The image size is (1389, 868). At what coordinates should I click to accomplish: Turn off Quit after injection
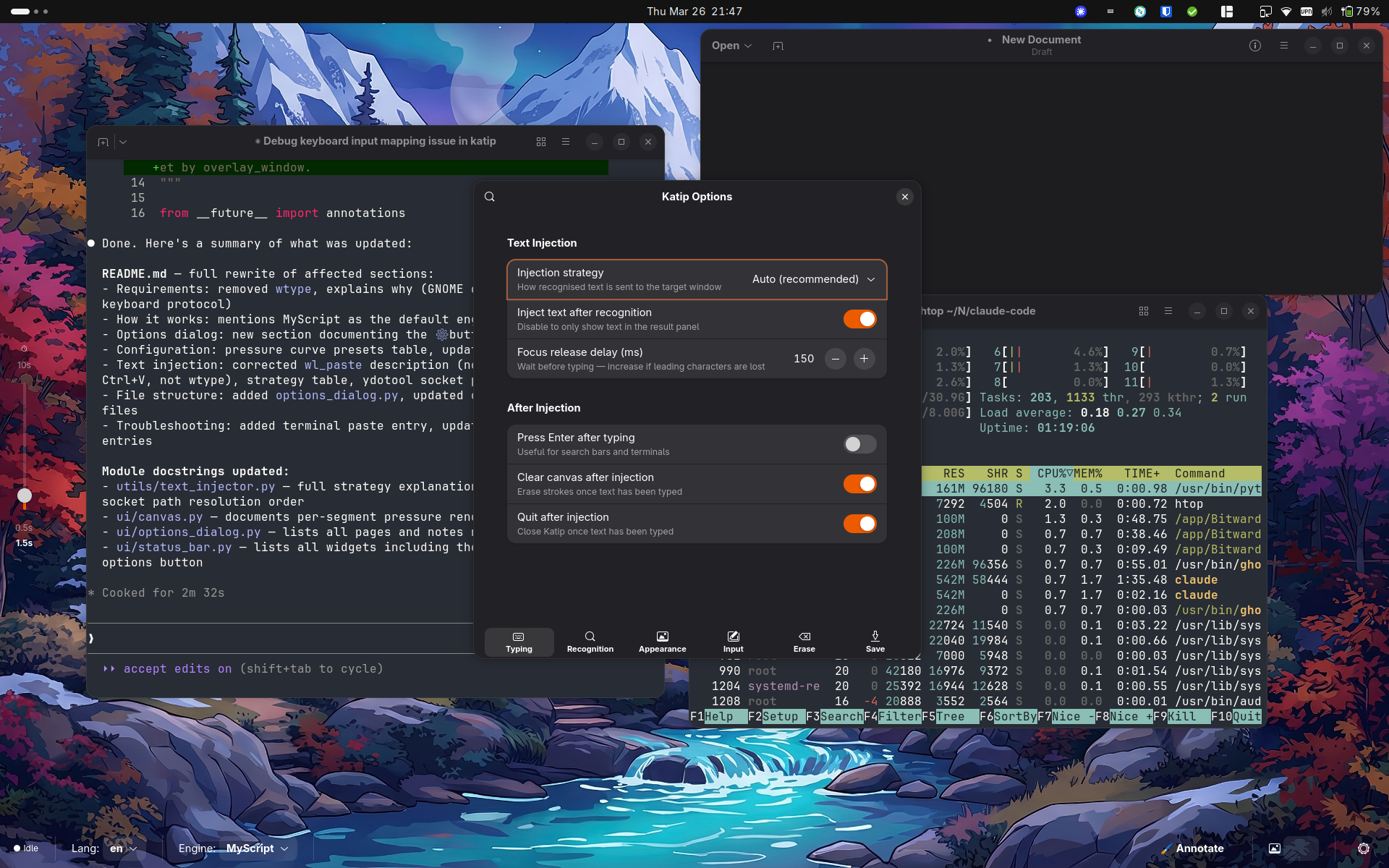point(859,524)
